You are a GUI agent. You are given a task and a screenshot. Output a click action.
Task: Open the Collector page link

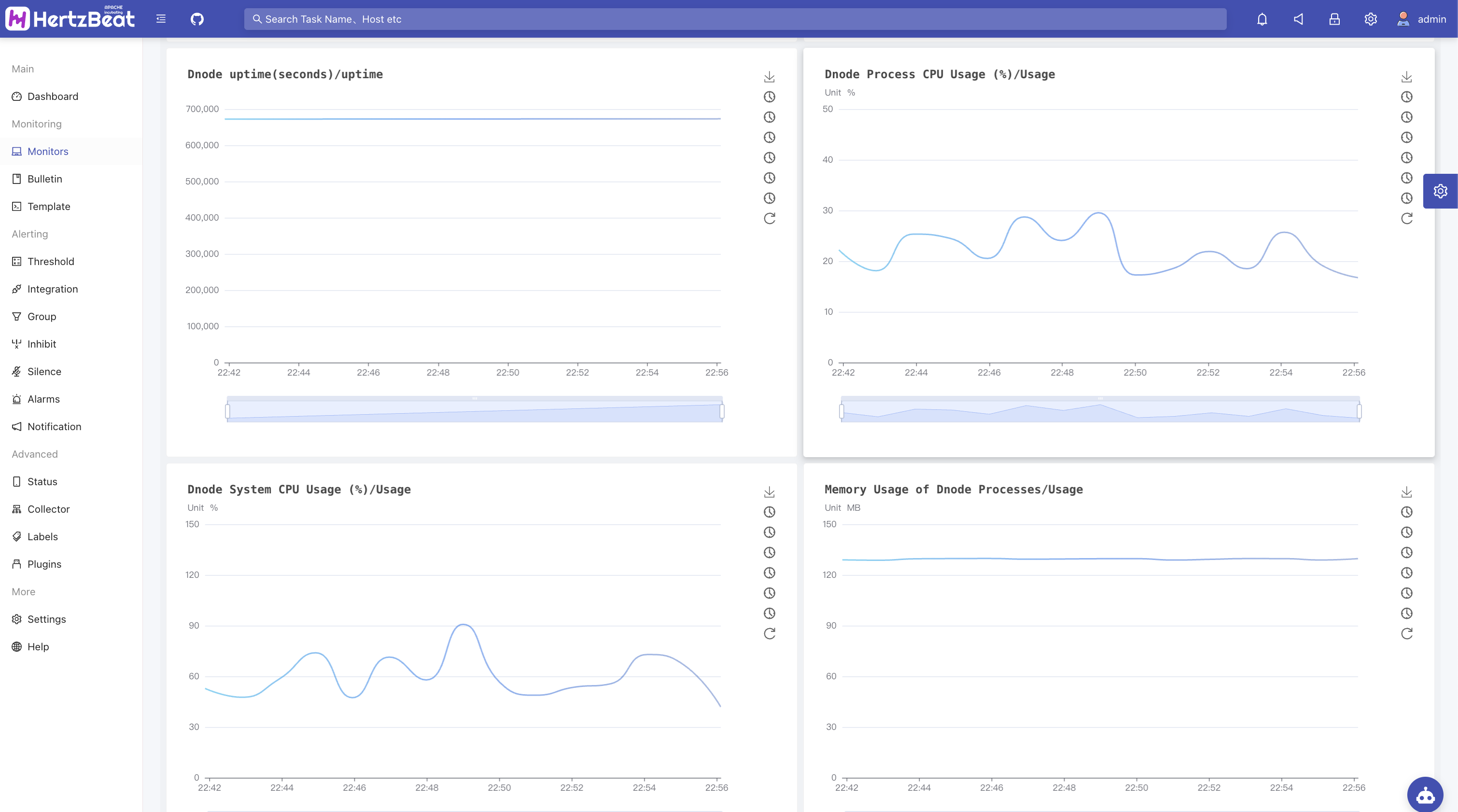tap(48, 509)
